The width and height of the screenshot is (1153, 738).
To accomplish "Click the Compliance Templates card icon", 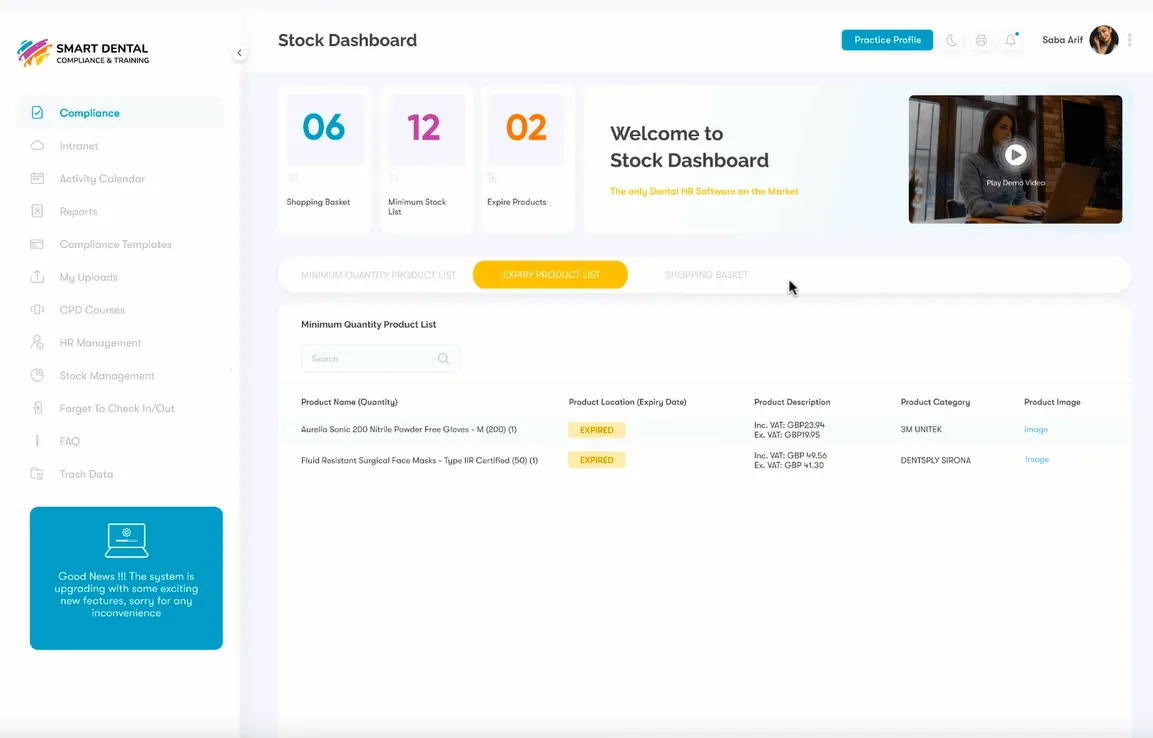I will [38, 244].
